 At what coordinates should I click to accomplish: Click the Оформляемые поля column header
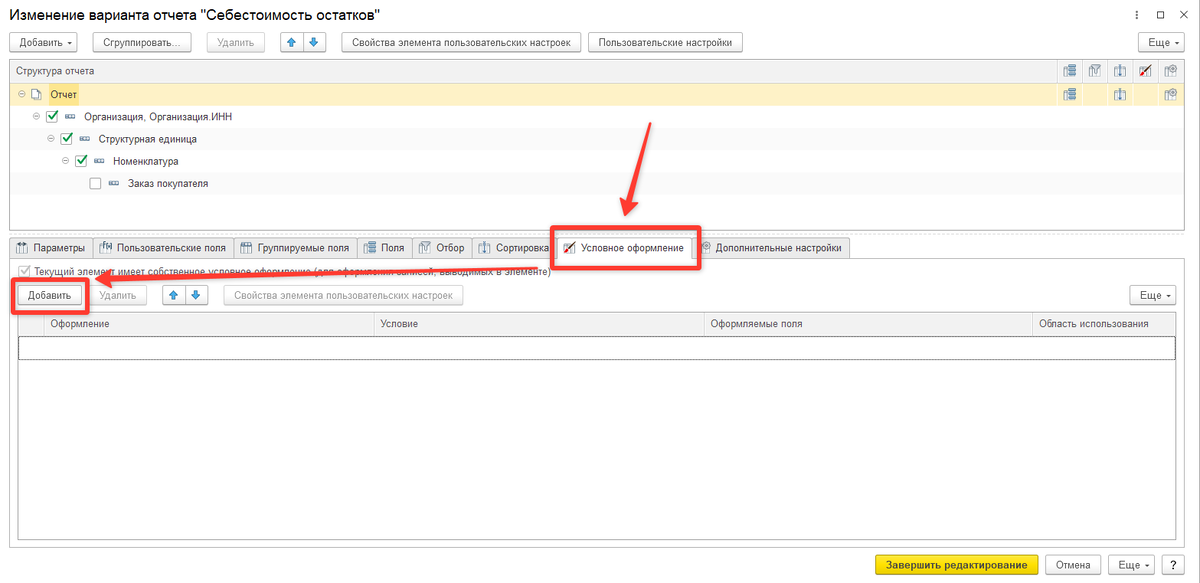point(867,324)
